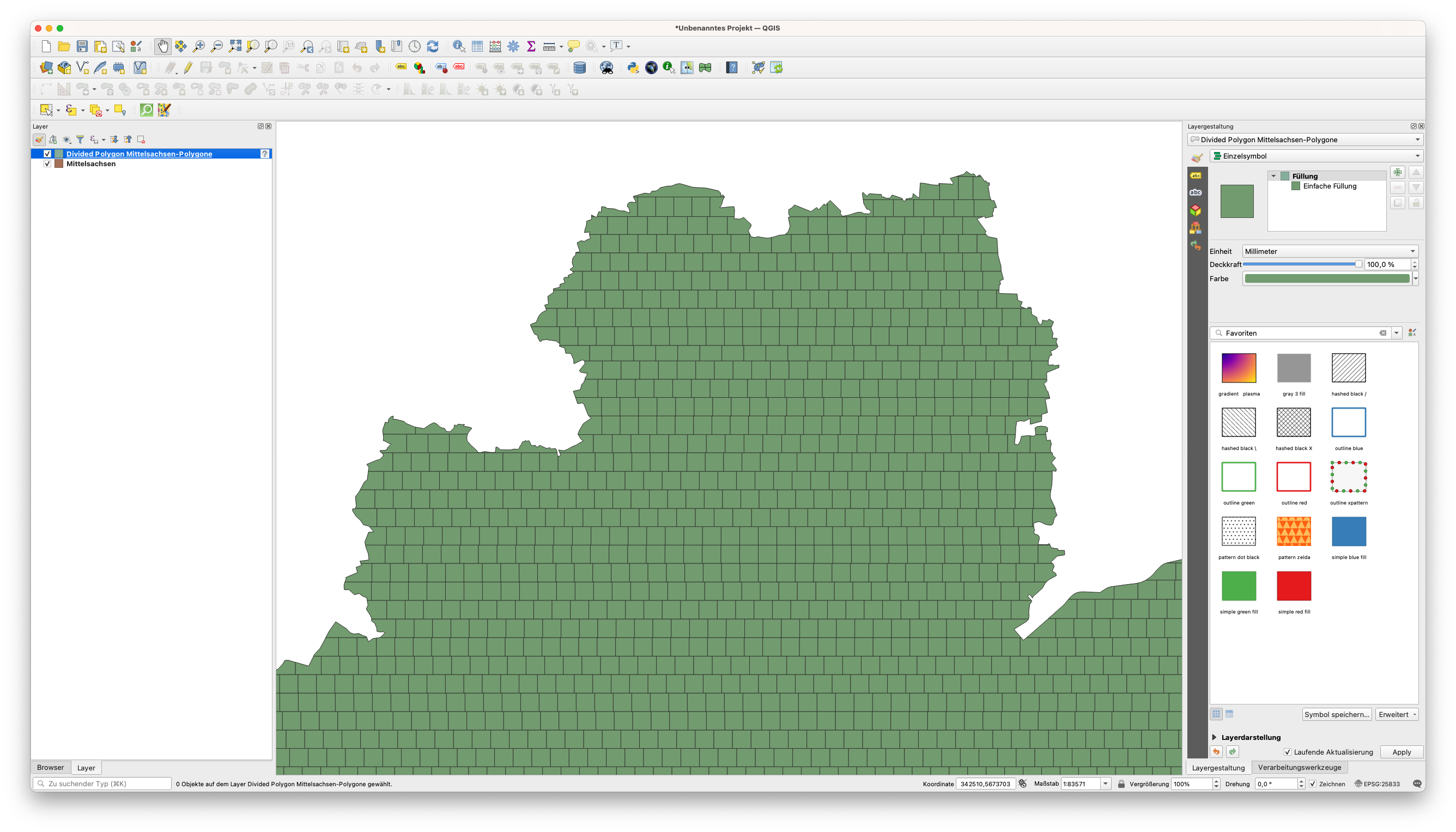This screenshot has width=1456, height=832.
Task: Choose the gradient plasma symbol
Action: pyautogui.click(x=1239, y=367)
